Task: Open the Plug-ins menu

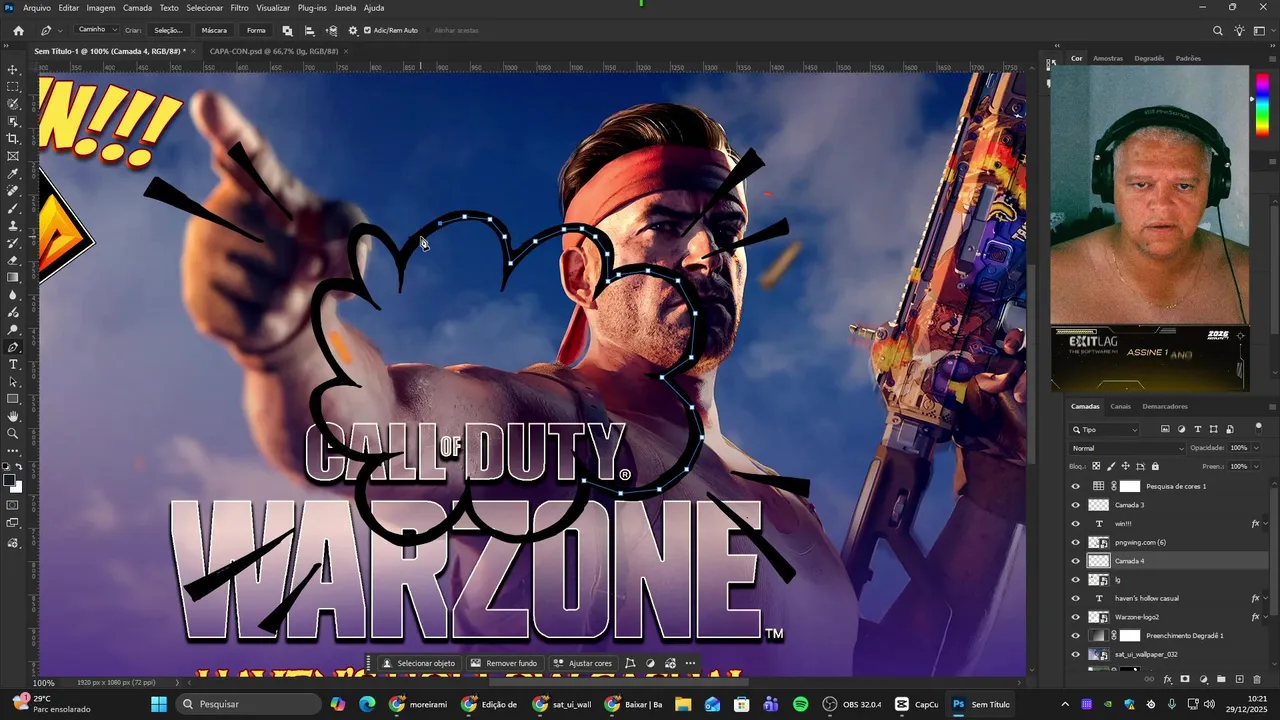Action: click(312, 7)
